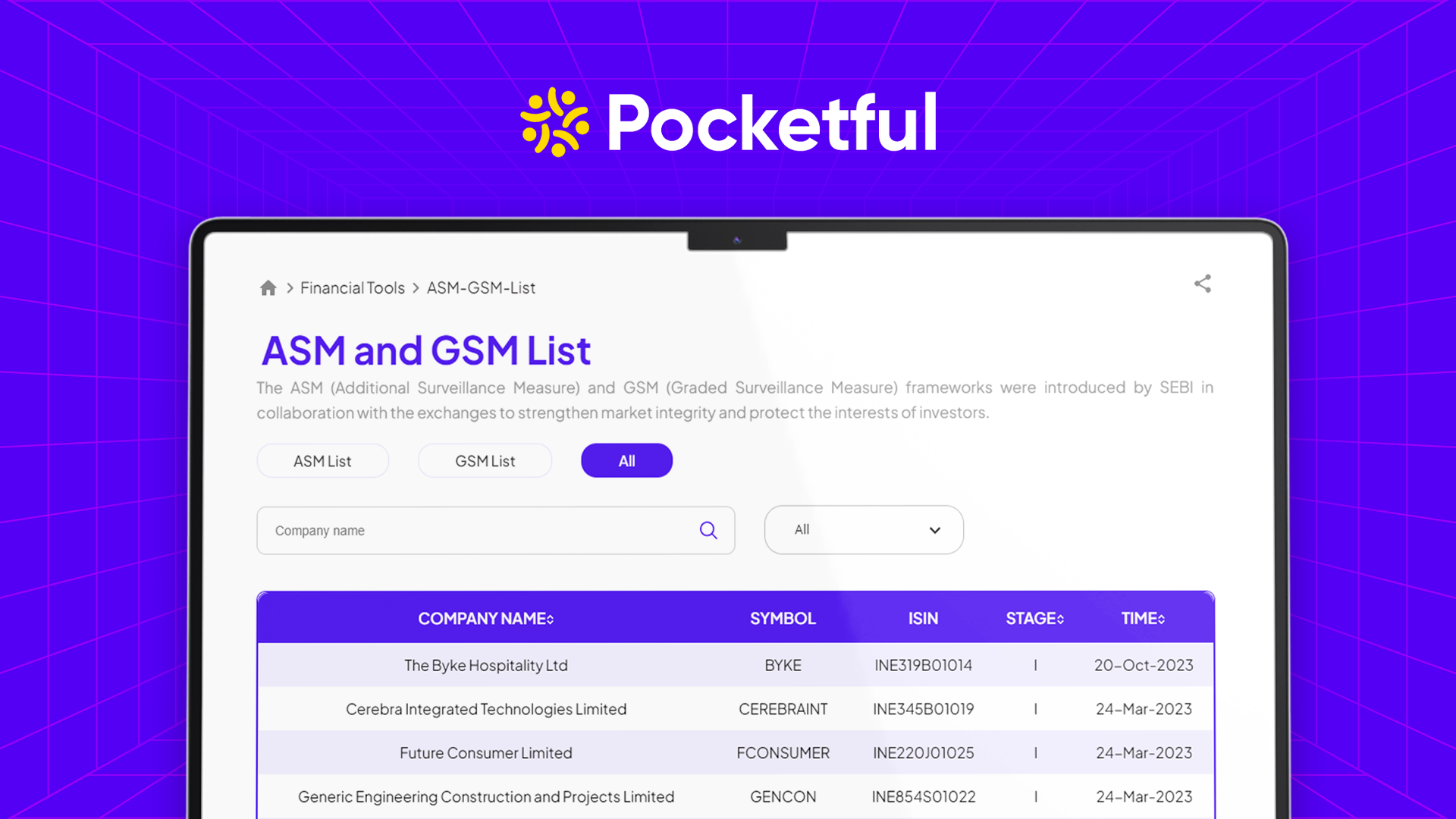Click the ISIN column header
The height and width of the screenshot is (819, 1456).
923,619
